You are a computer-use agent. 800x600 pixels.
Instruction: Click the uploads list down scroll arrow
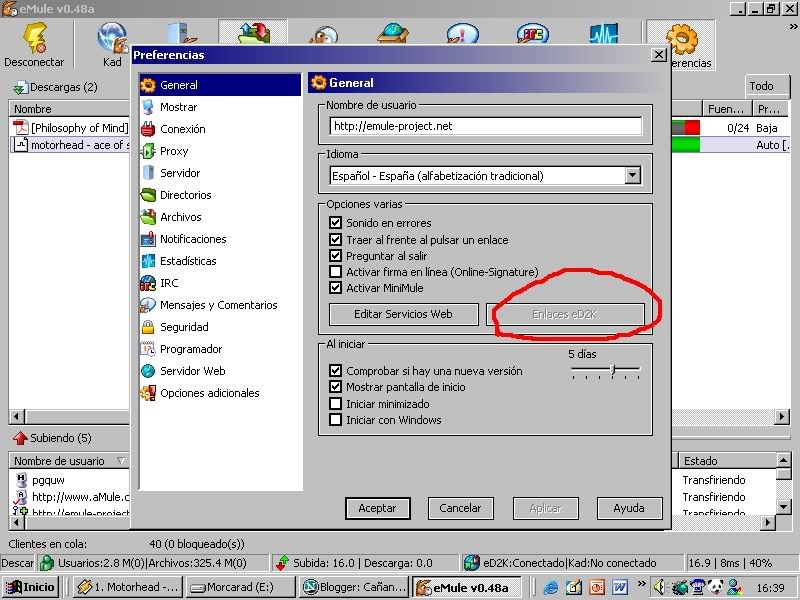click(x=784, y=506)
